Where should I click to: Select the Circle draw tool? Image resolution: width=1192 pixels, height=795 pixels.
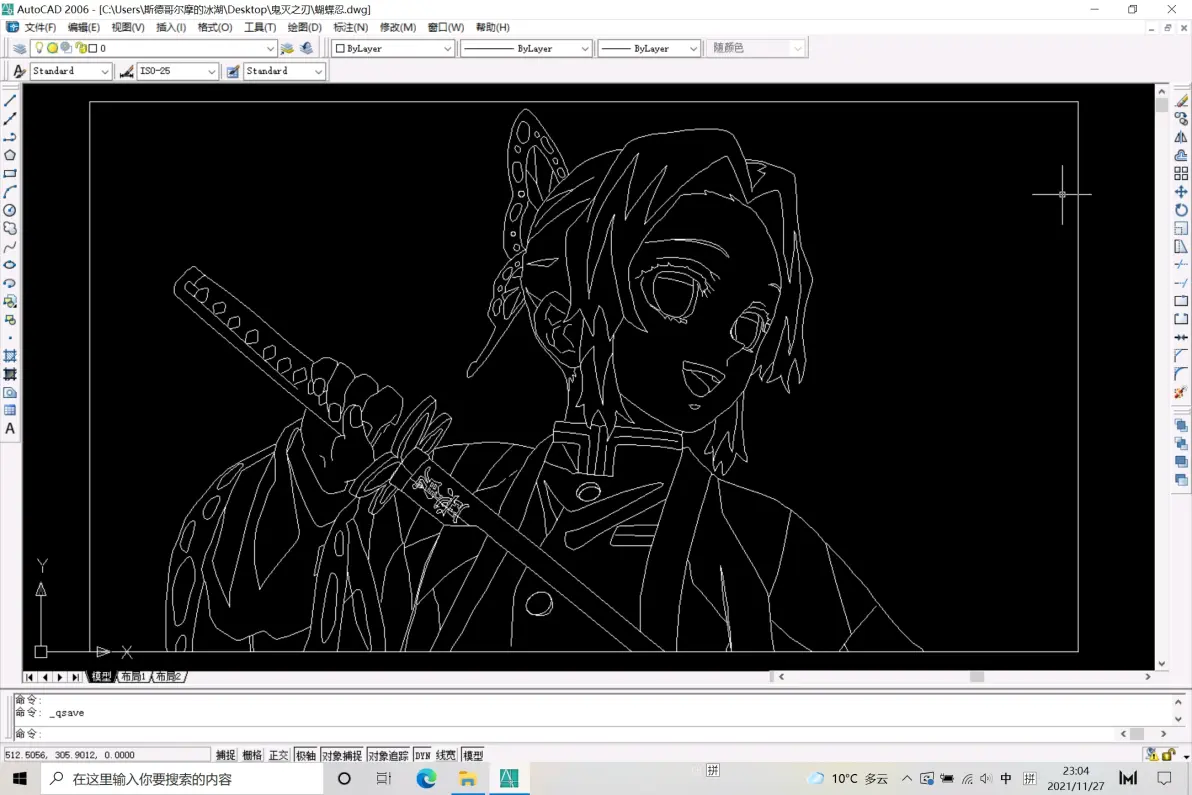click(10, 210)
